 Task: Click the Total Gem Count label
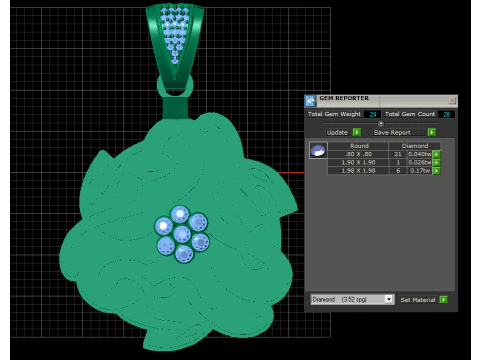click(x=410, y=114)
